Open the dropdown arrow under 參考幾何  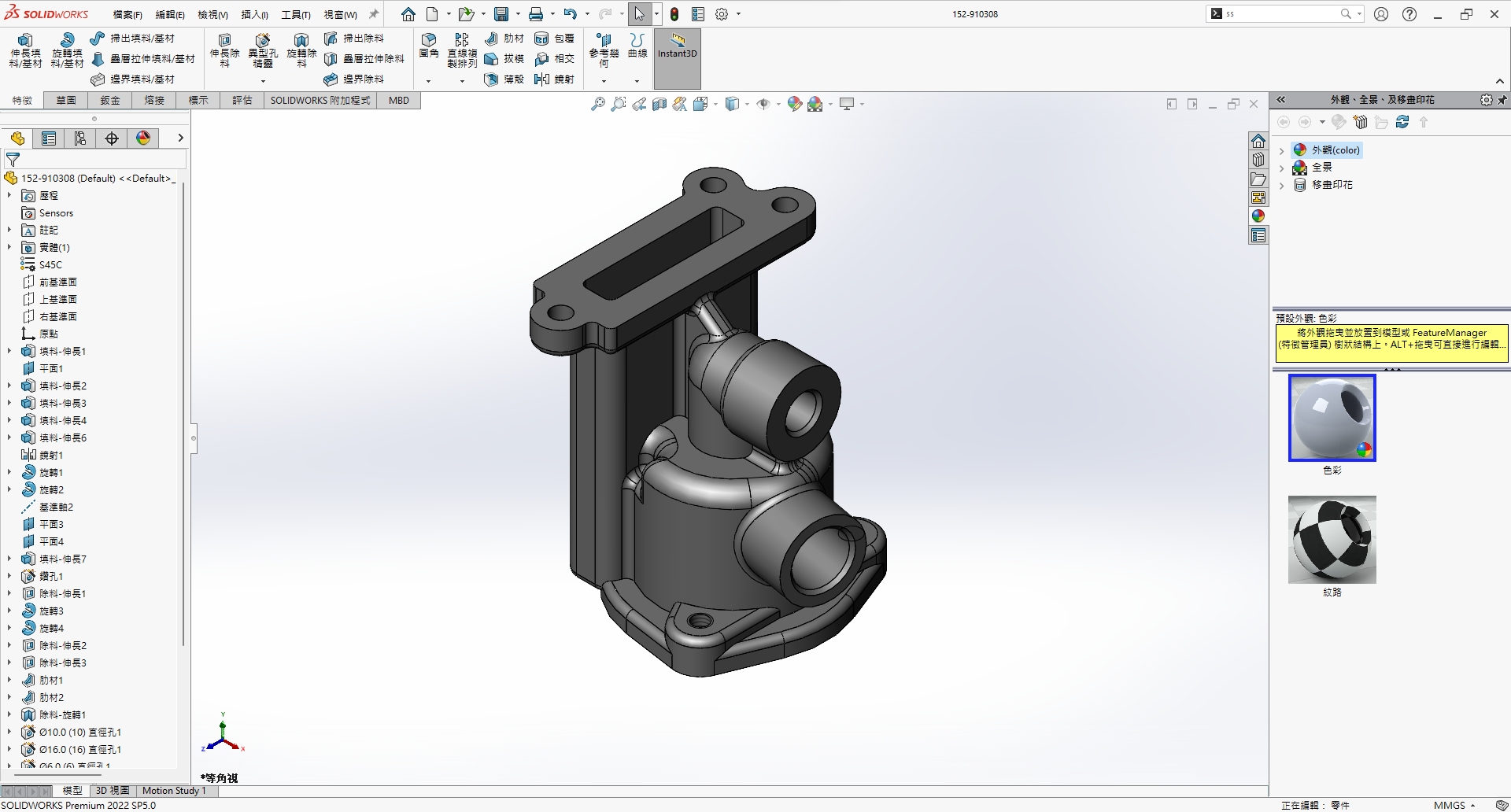point(604,81)
